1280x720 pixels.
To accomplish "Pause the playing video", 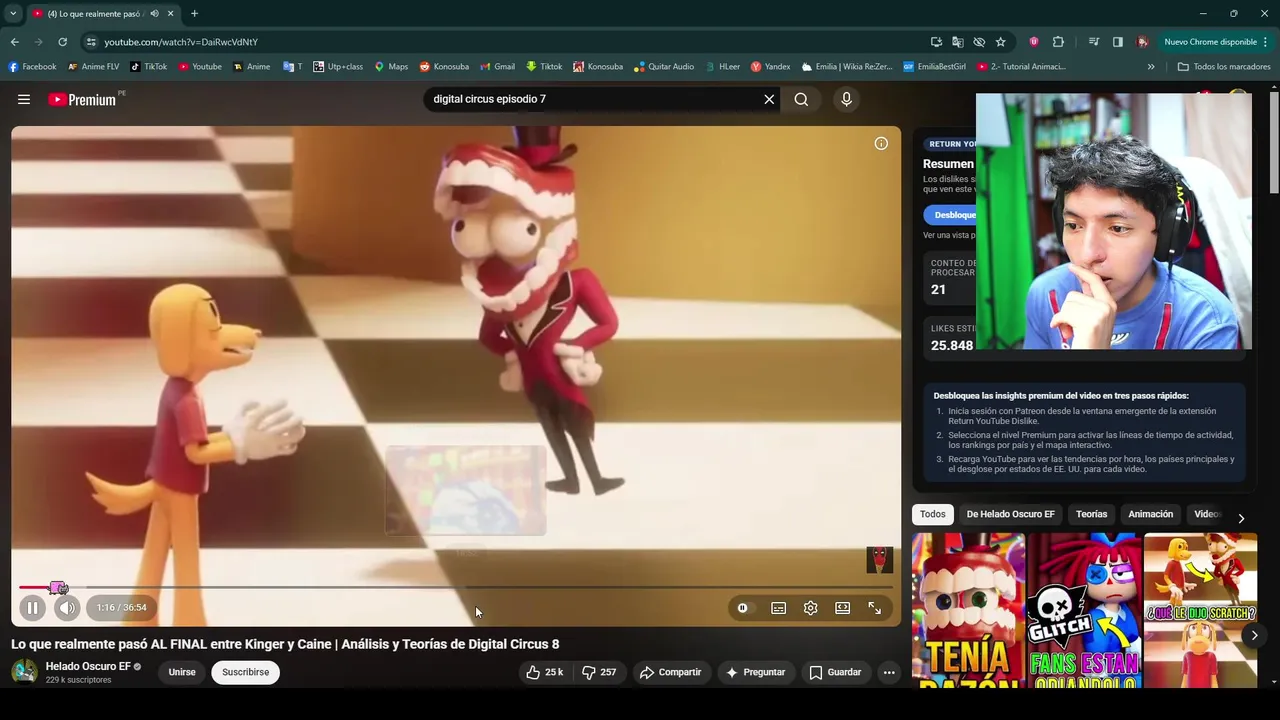I will tap(32, 607).
